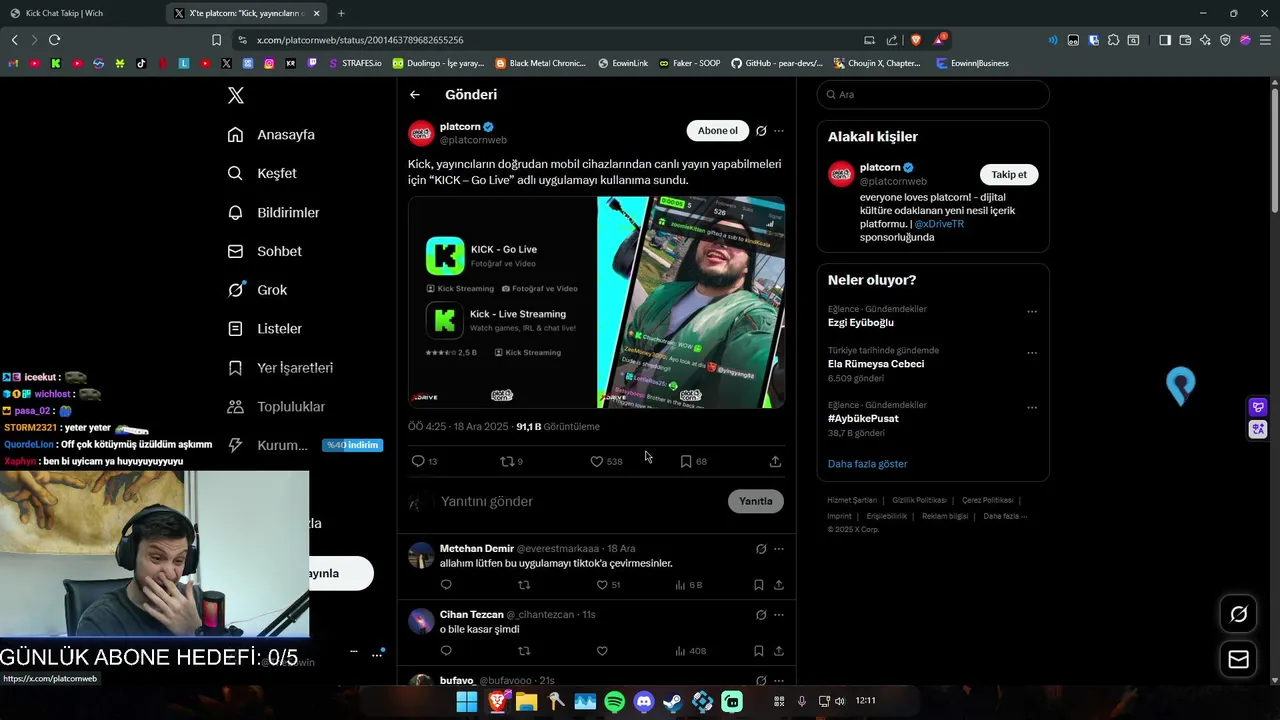Open Discord from the taskbar

644,702
